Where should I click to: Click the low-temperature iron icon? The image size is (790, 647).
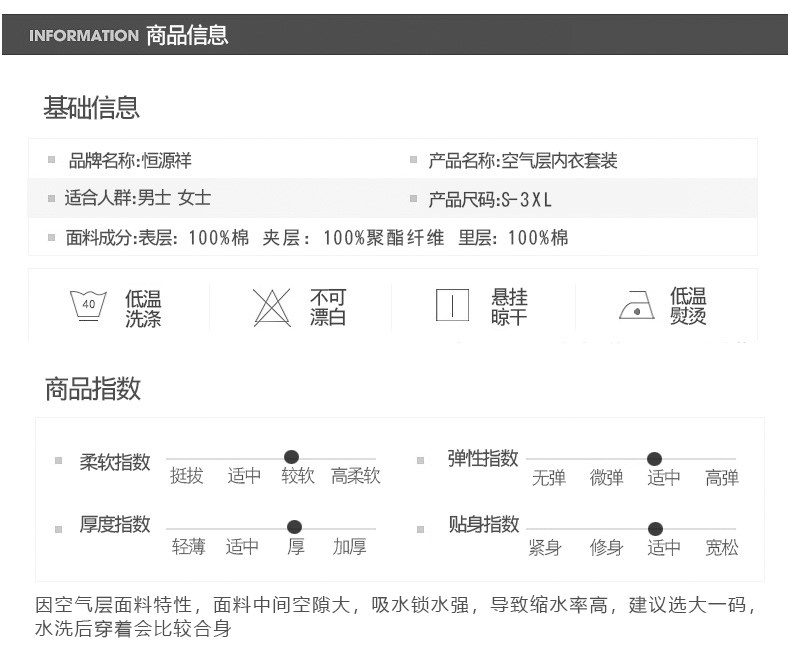[x=637, y=305]
